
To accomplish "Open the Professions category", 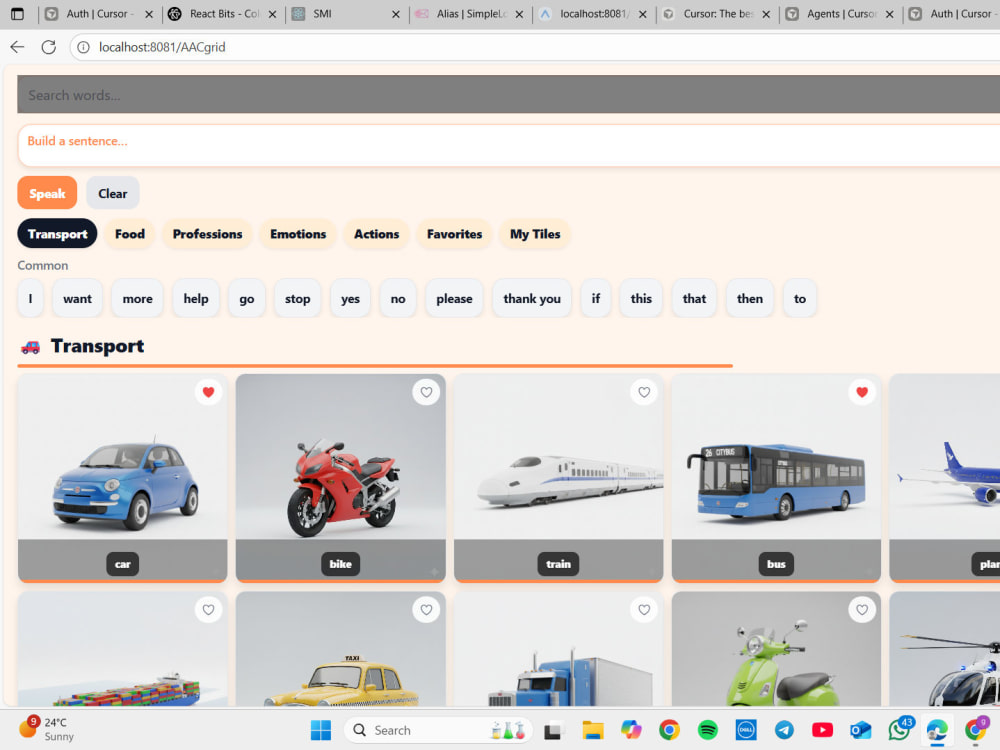I will pos(207,234).
